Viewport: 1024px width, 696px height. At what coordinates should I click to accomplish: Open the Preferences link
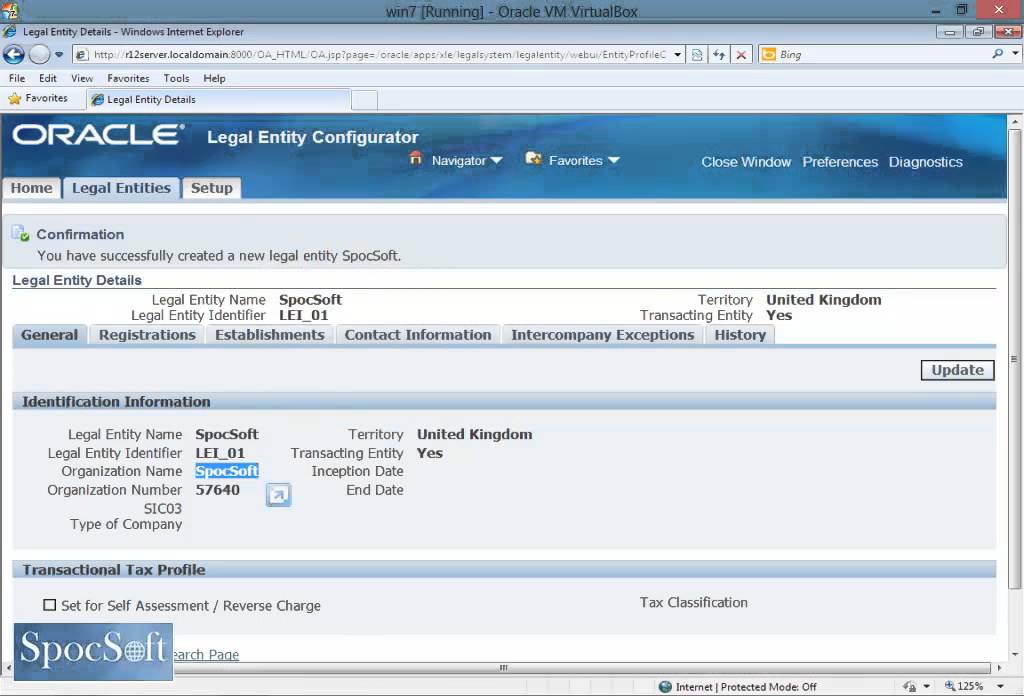pyautogui.click(x=840, y=162)
